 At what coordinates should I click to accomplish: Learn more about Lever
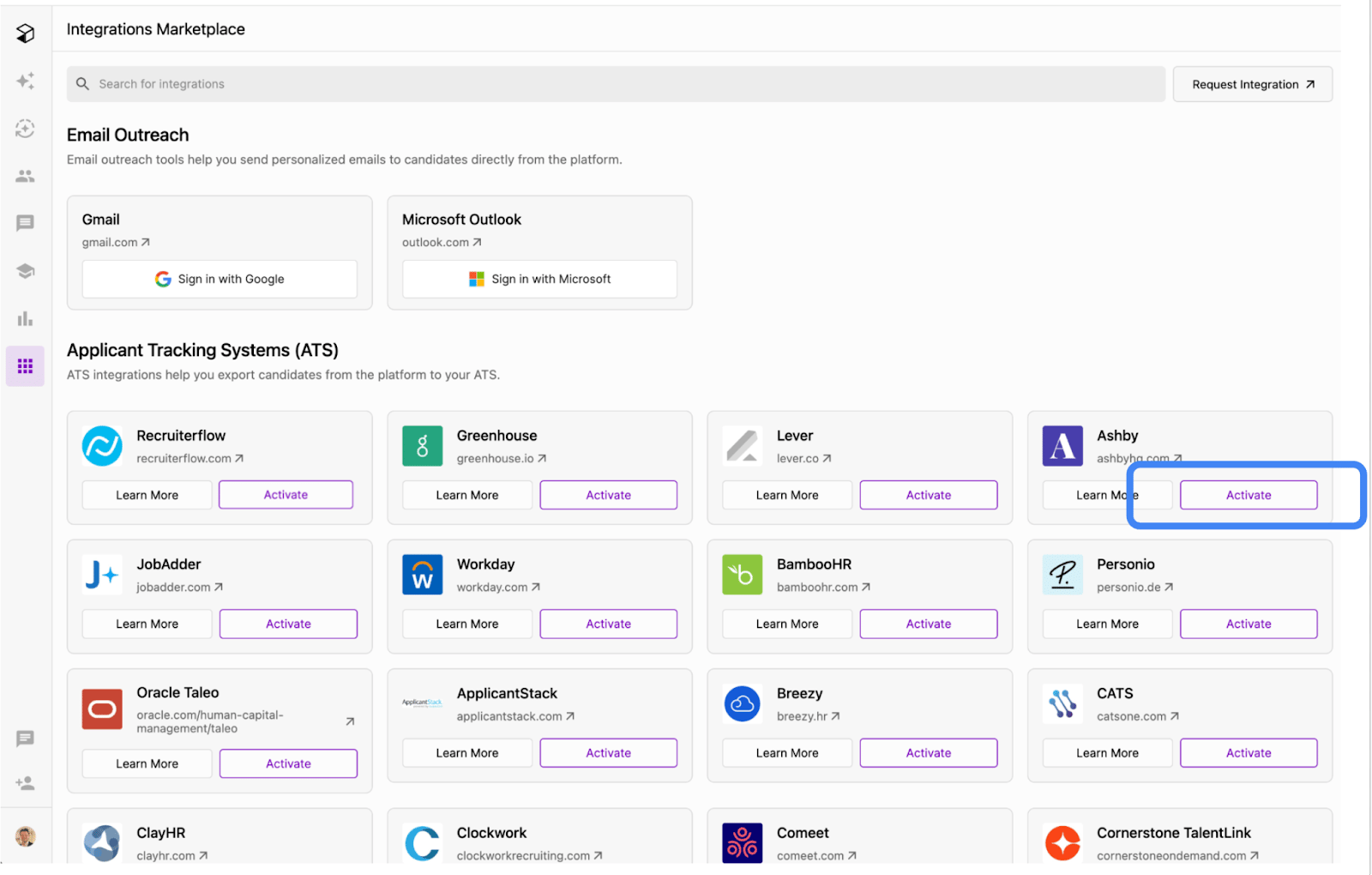(787, 495)
